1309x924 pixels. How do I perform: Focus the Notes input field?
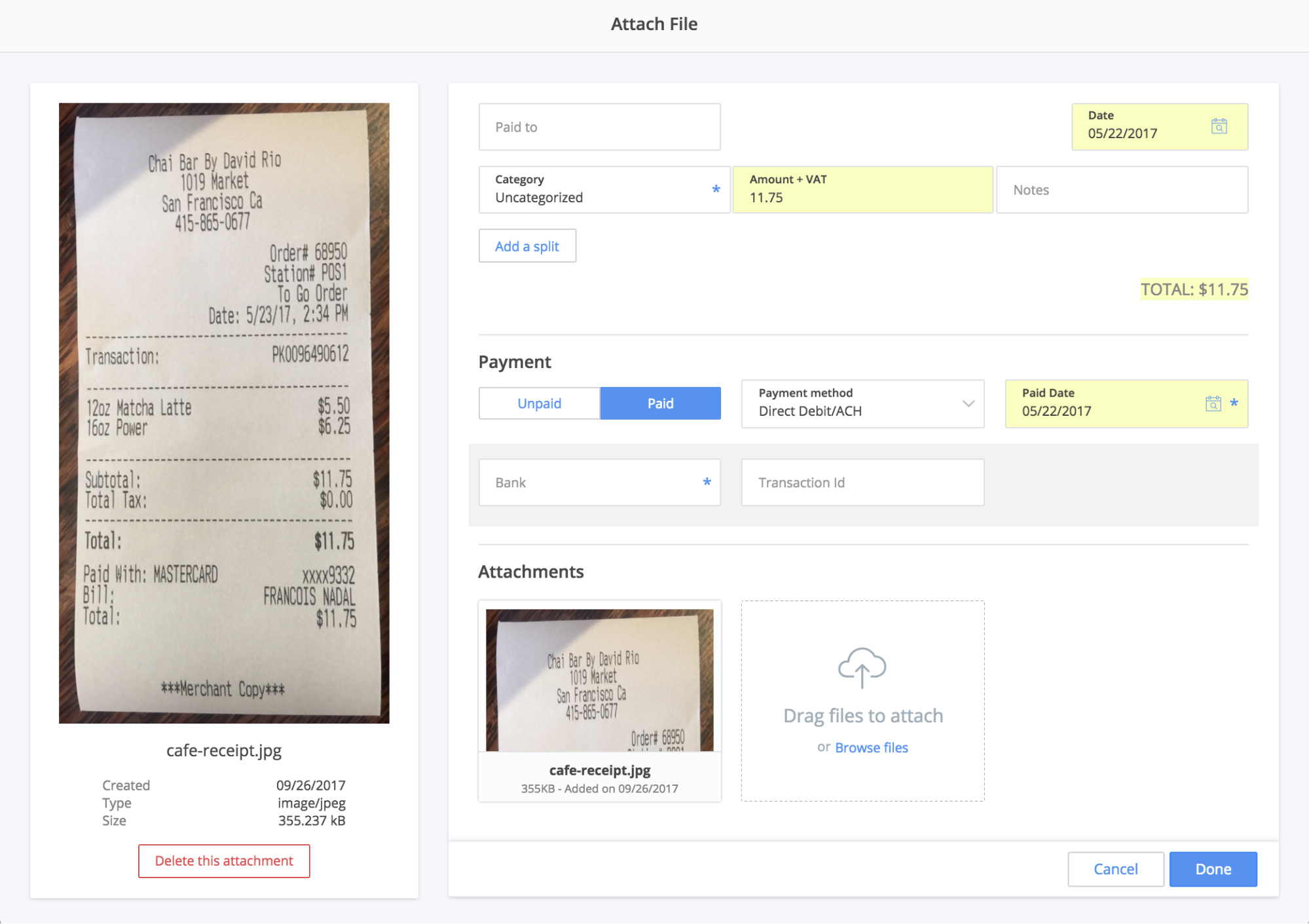click(1122, 189)
